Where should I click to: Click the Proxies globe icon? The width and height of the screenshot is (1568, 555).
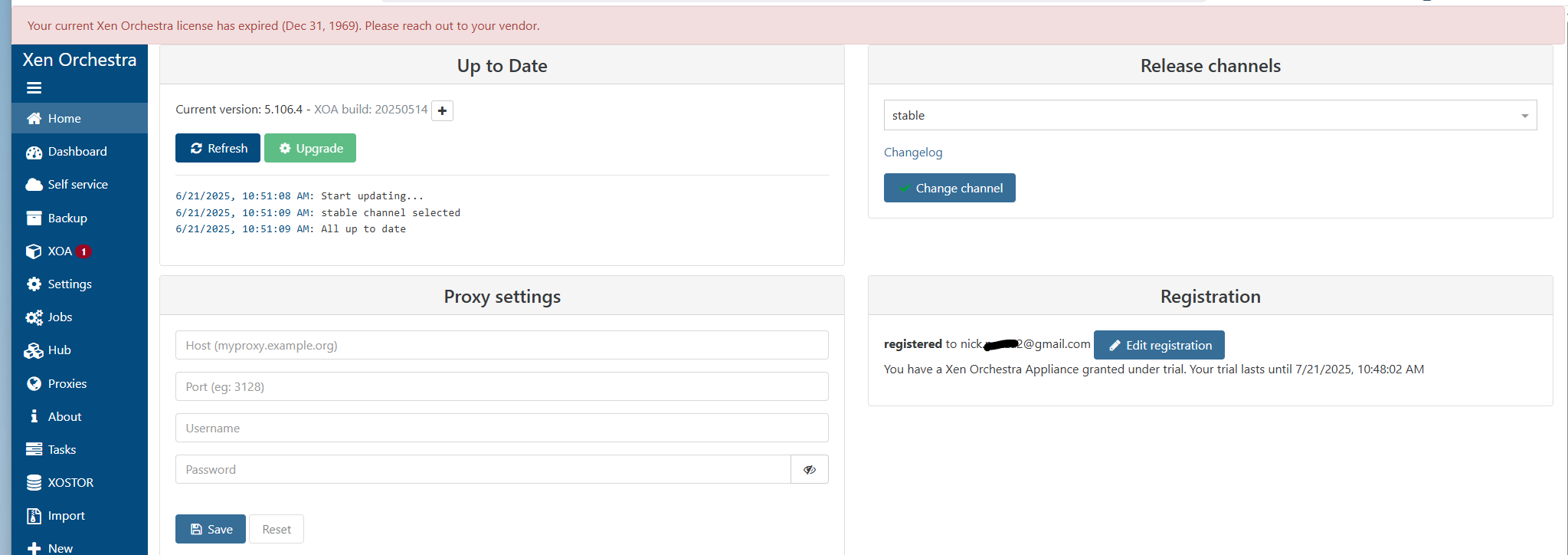click(x=34, y=383)
